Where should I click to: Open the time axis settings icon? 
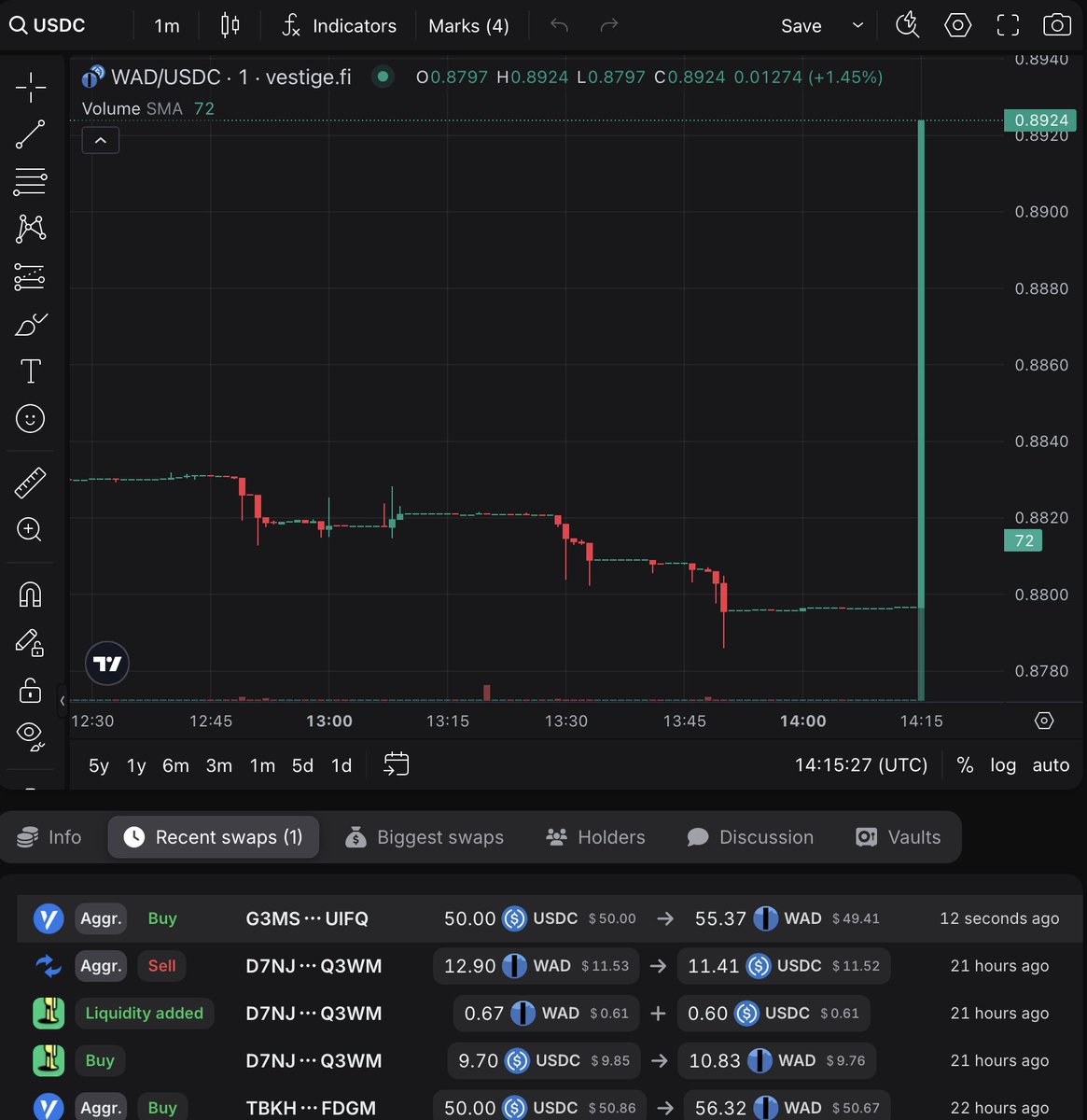1044,721
